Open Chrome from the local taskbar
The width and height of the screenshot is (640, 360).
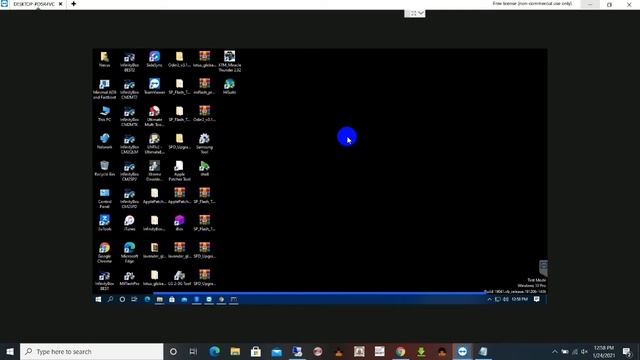click(x=400, y=351)
